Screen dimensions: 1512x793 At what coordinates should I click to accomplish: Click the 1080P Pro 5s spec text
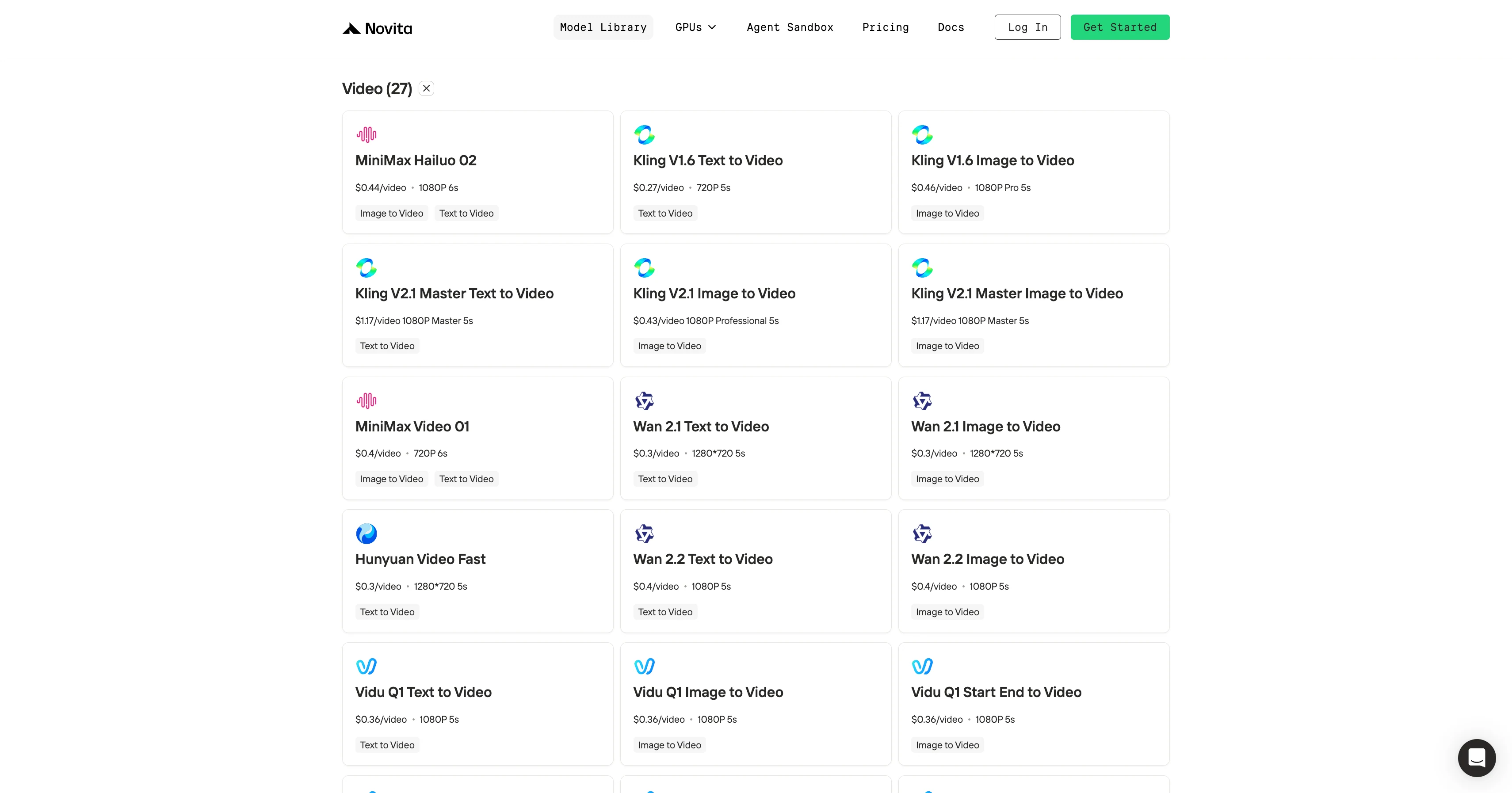(1003, 188)
